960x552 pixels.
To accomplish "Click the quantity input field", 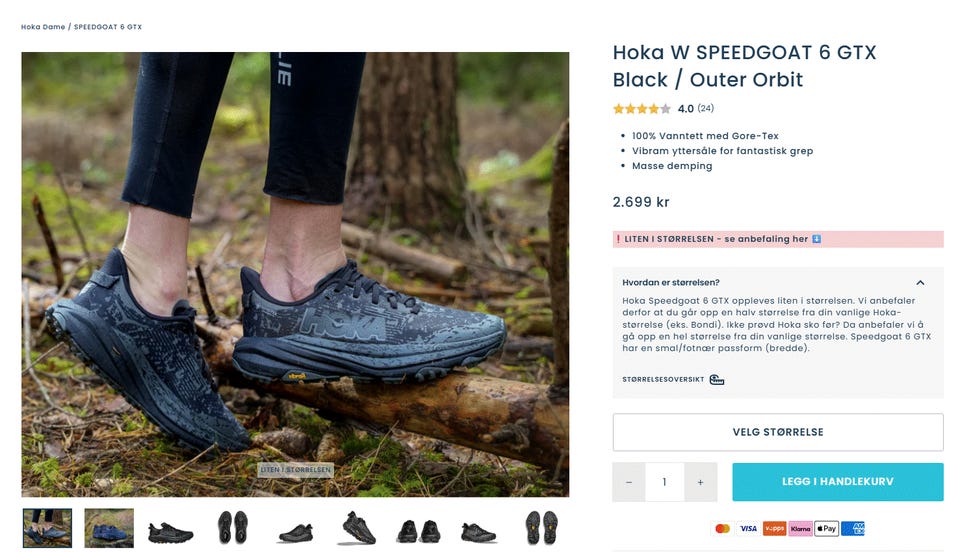I will [664, 482].
